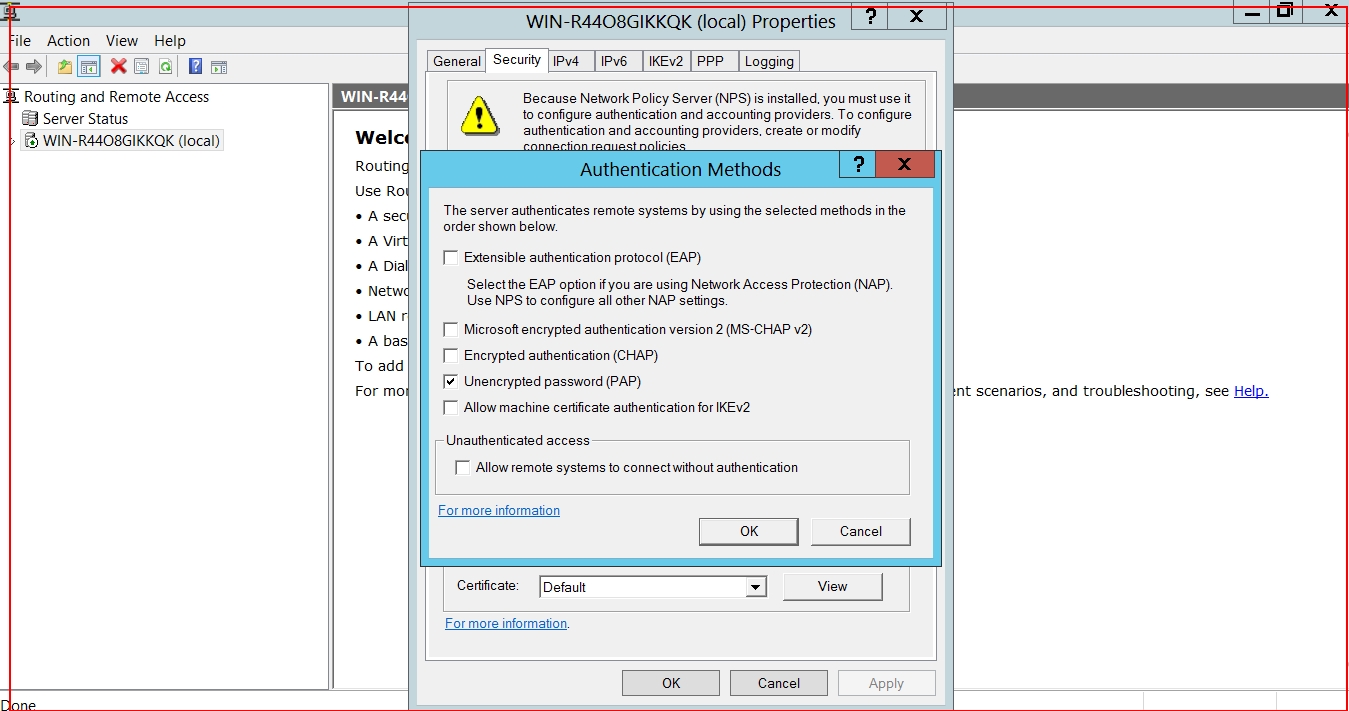Check Allow remote systems to connect without authentication
Viewport: 1349px width, 711px height.
463,468
